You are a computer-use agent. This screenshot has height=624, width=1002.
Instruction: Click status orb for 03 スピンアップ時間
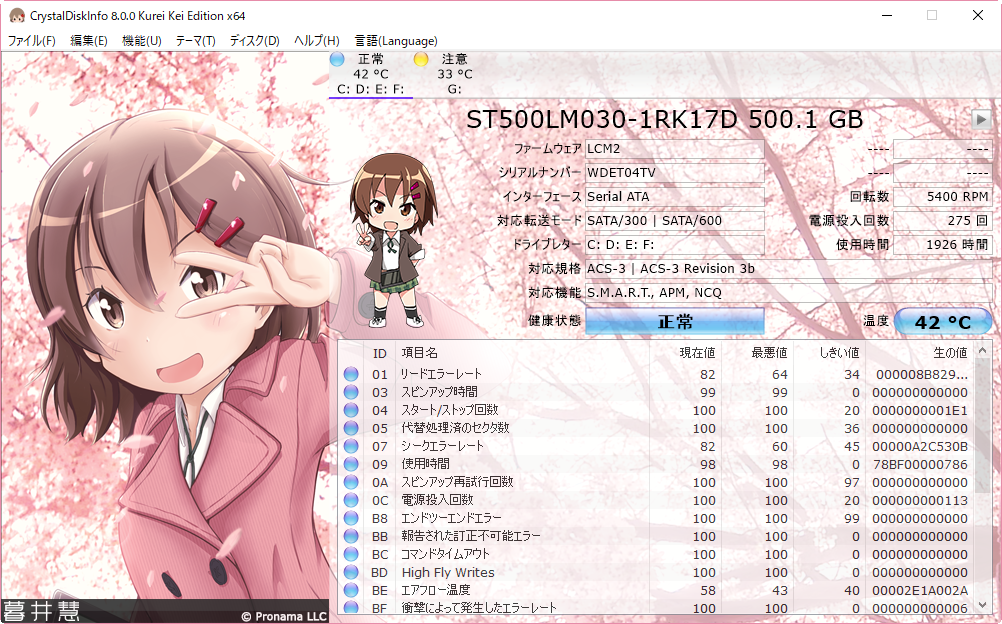coord(351,392)
